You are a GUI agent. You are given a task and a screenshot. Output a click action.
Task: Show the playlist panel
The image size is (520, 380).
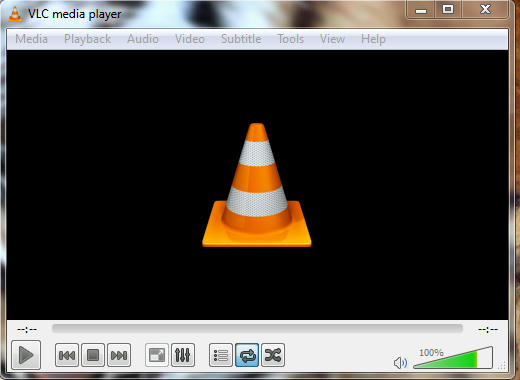pyautogui.click(x=221, y=355)
